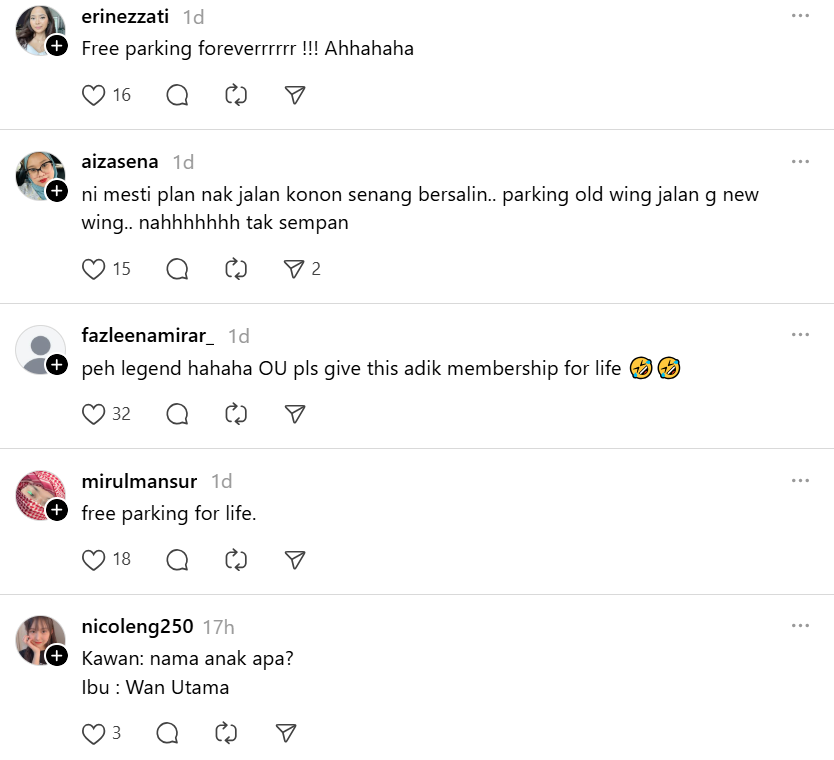Reply to mirulmansur's free parking comment
This screenshot has height=760, width=834.
click(177, 559)
